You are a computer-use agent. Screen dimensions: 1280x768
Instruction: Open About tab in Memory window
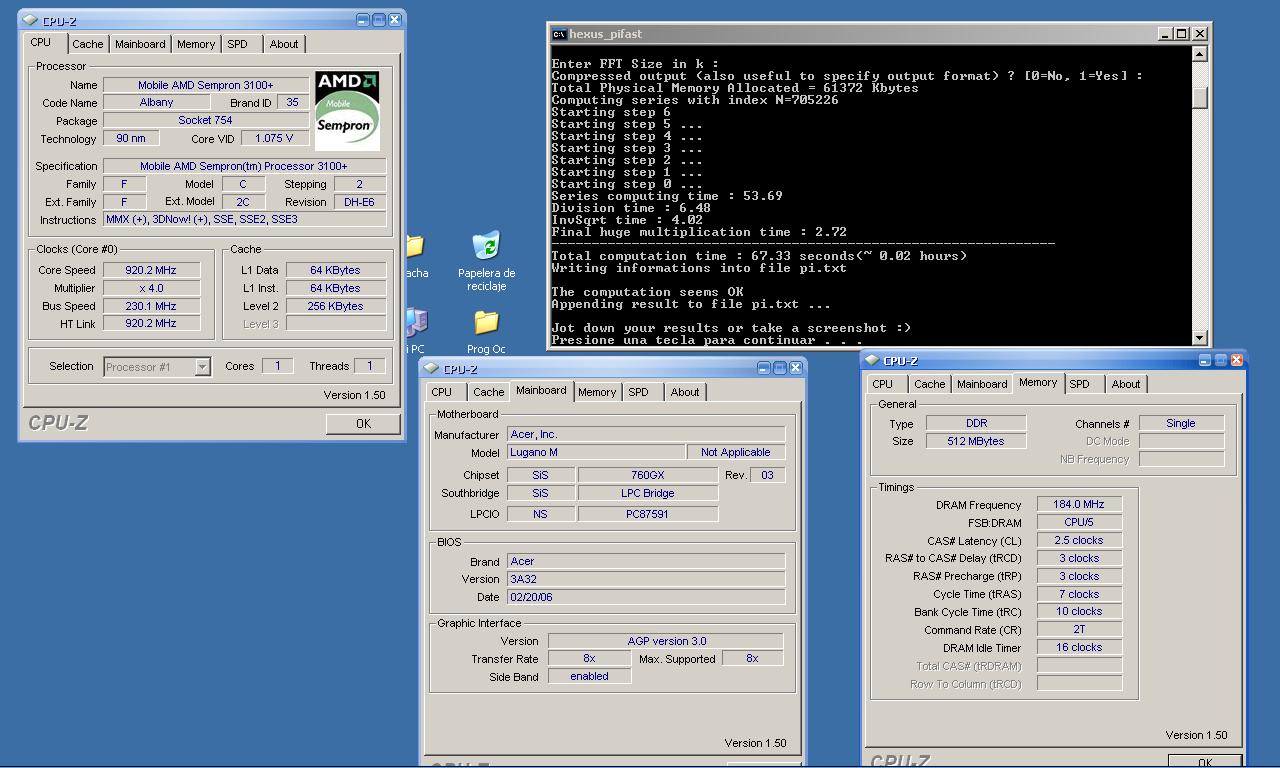(1126, 384)
